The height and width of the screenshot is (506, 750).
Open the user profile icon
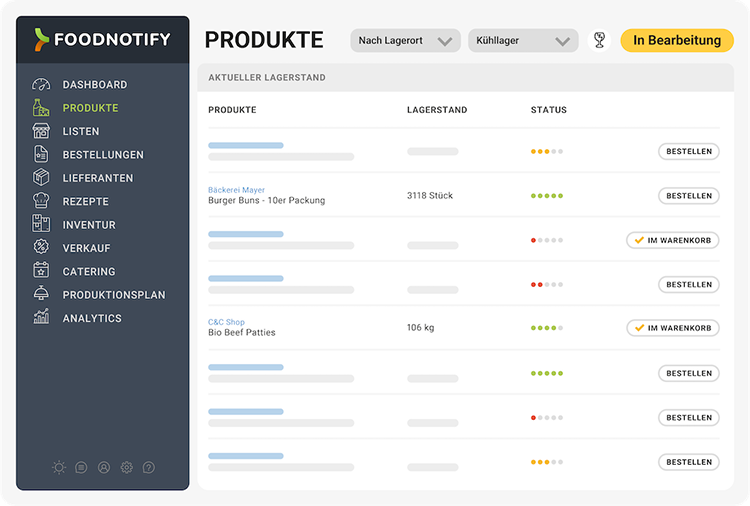(104, 467)
